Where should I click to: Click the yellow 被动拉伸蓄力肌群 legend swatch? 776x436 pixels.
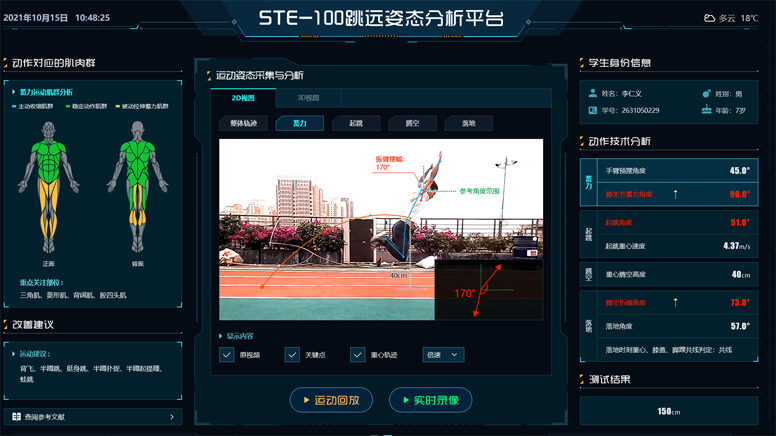118,105
